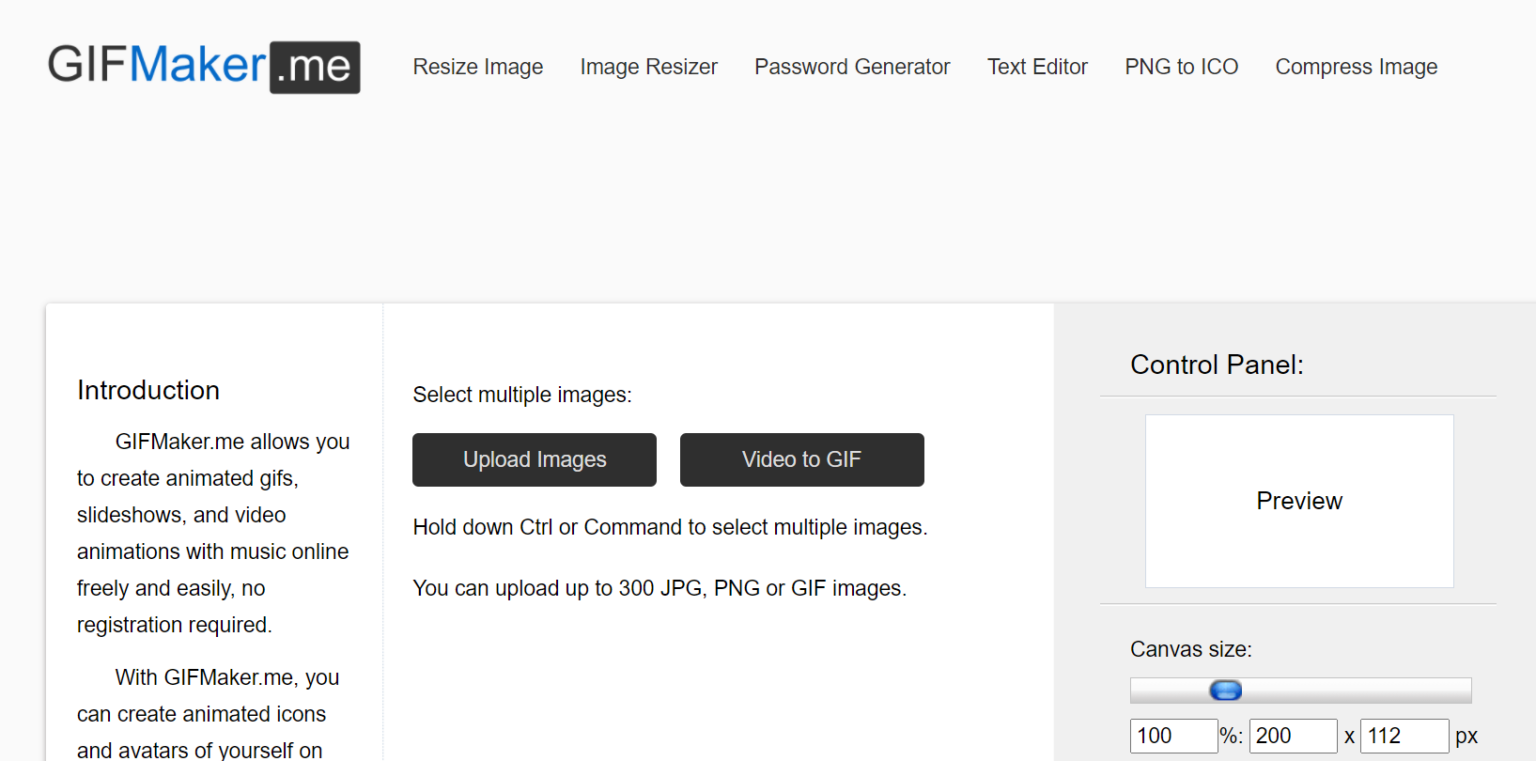Click the "Control Panel:" heading
Screen dimensions: 1536x761
[x=1216, y=365]
